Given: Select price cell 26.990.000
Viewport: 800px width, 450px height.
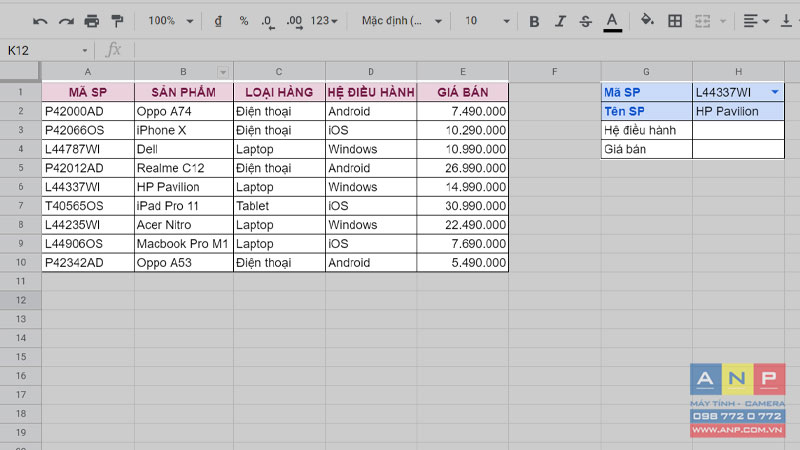Looking at the screenshot, I should [463, 168].
